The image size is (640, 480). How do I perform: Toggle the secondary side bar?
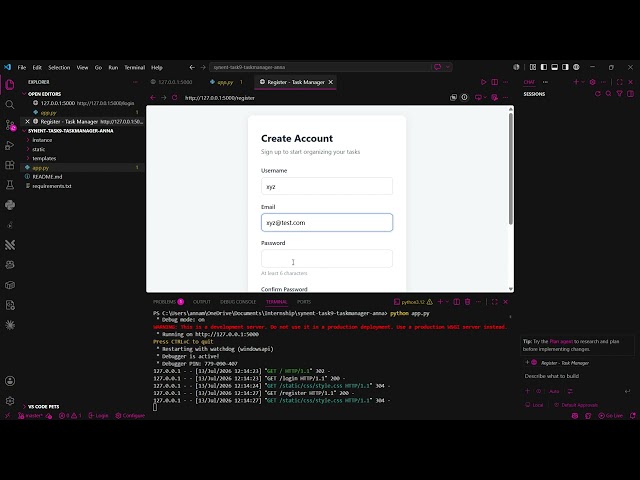(x=565, y=67)
